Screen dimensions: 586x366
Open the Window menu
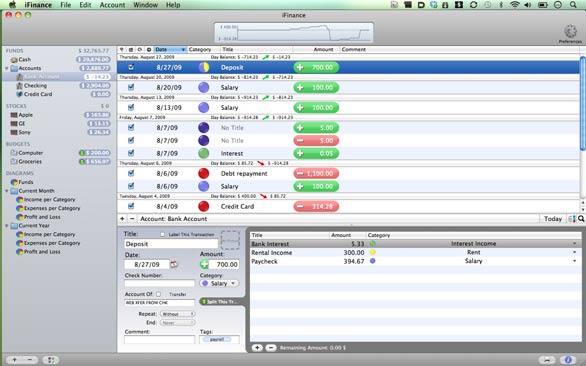pyautogui.click(x=145, y=5)
